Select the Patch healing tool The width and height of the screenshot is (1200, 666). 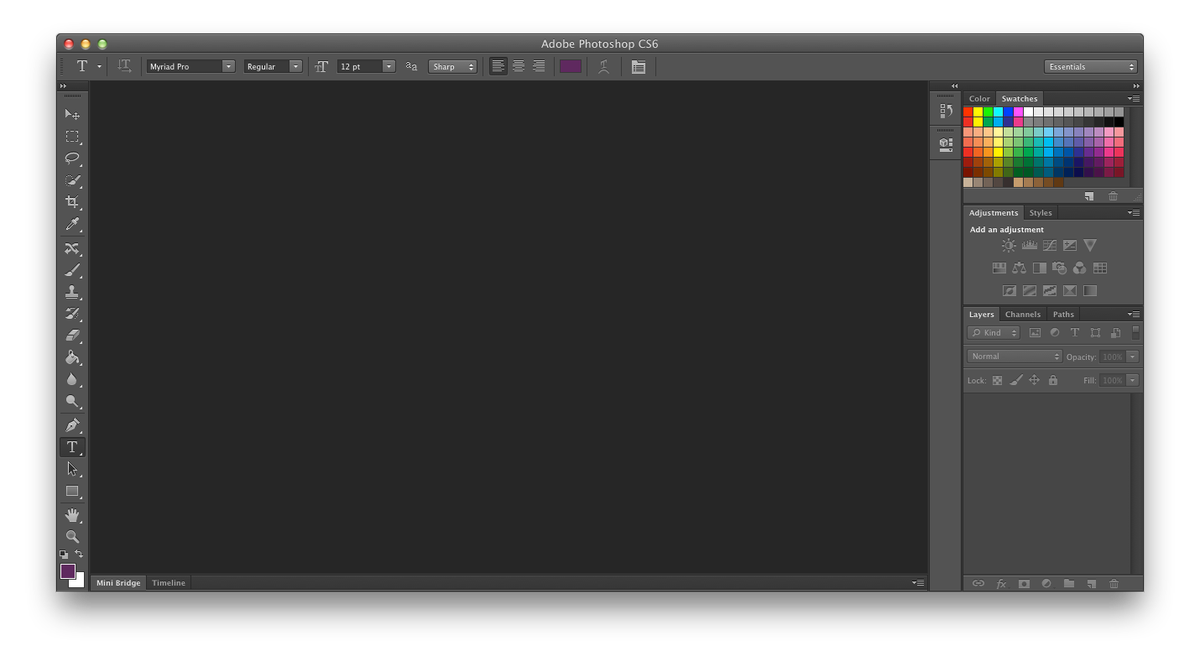(72, 248)
